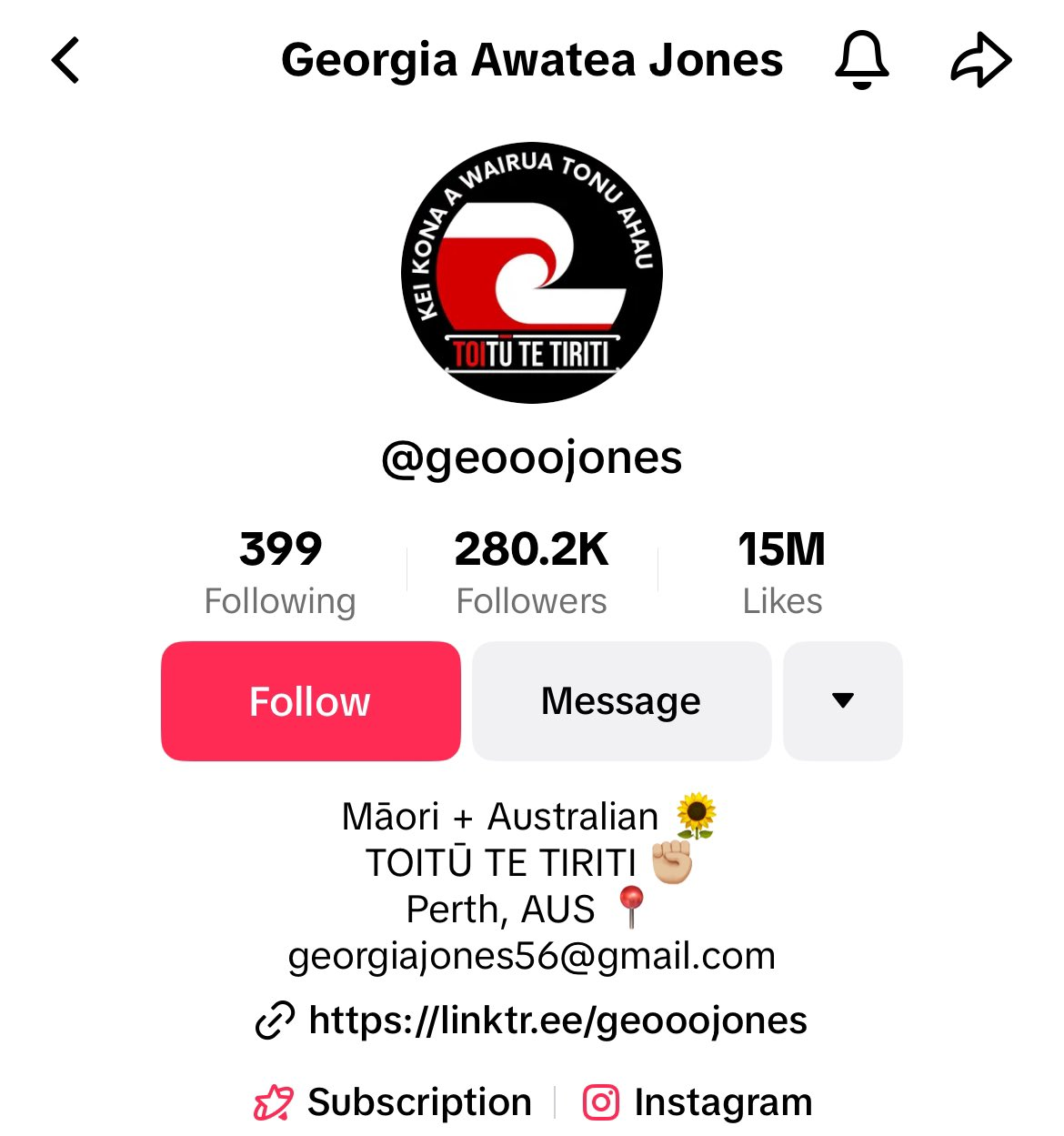
Task: Tap the Instagram camera icon
Action: (x=601, y=1102)
